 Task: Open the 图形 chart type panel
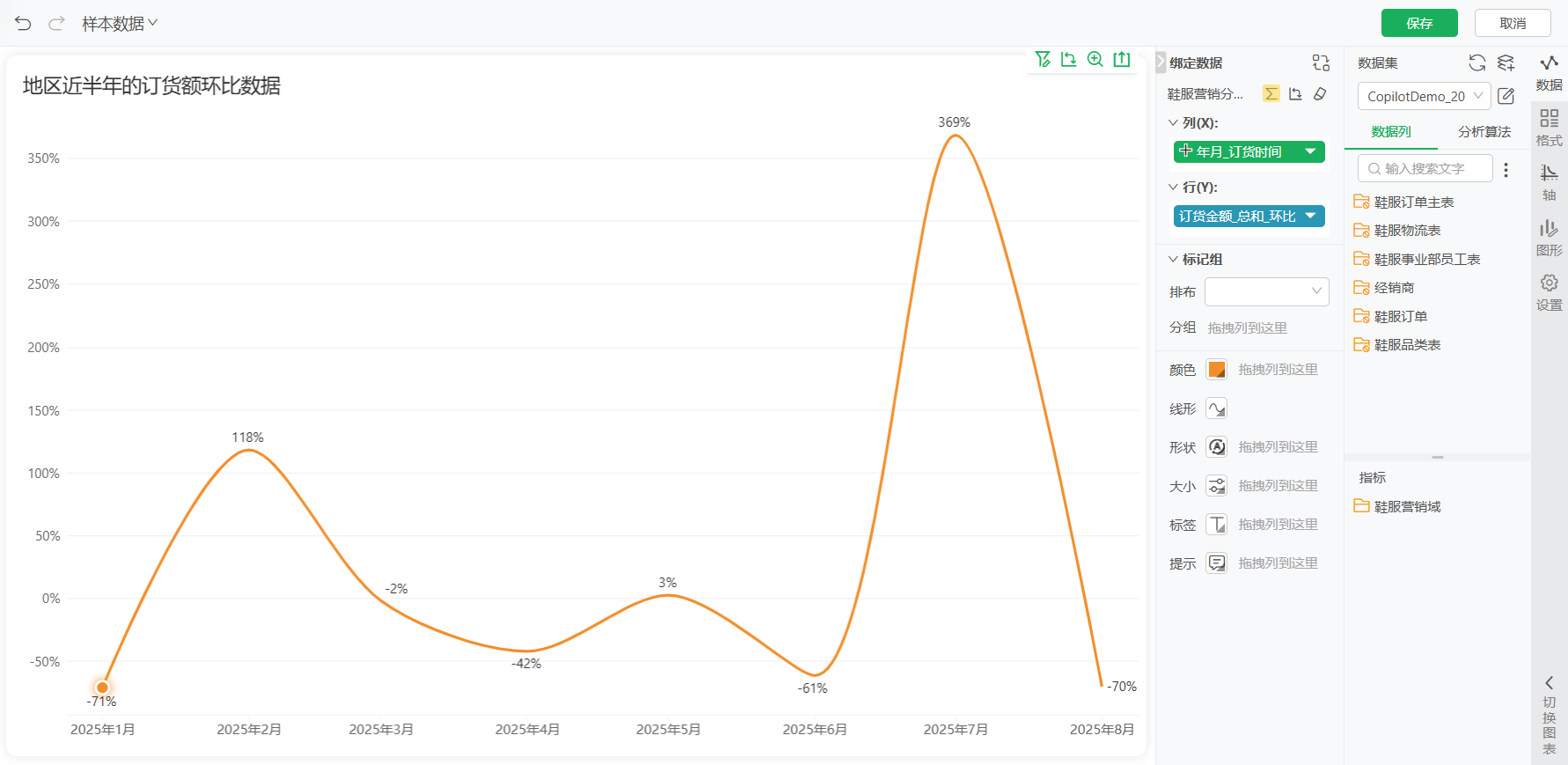click(1549, 238)
